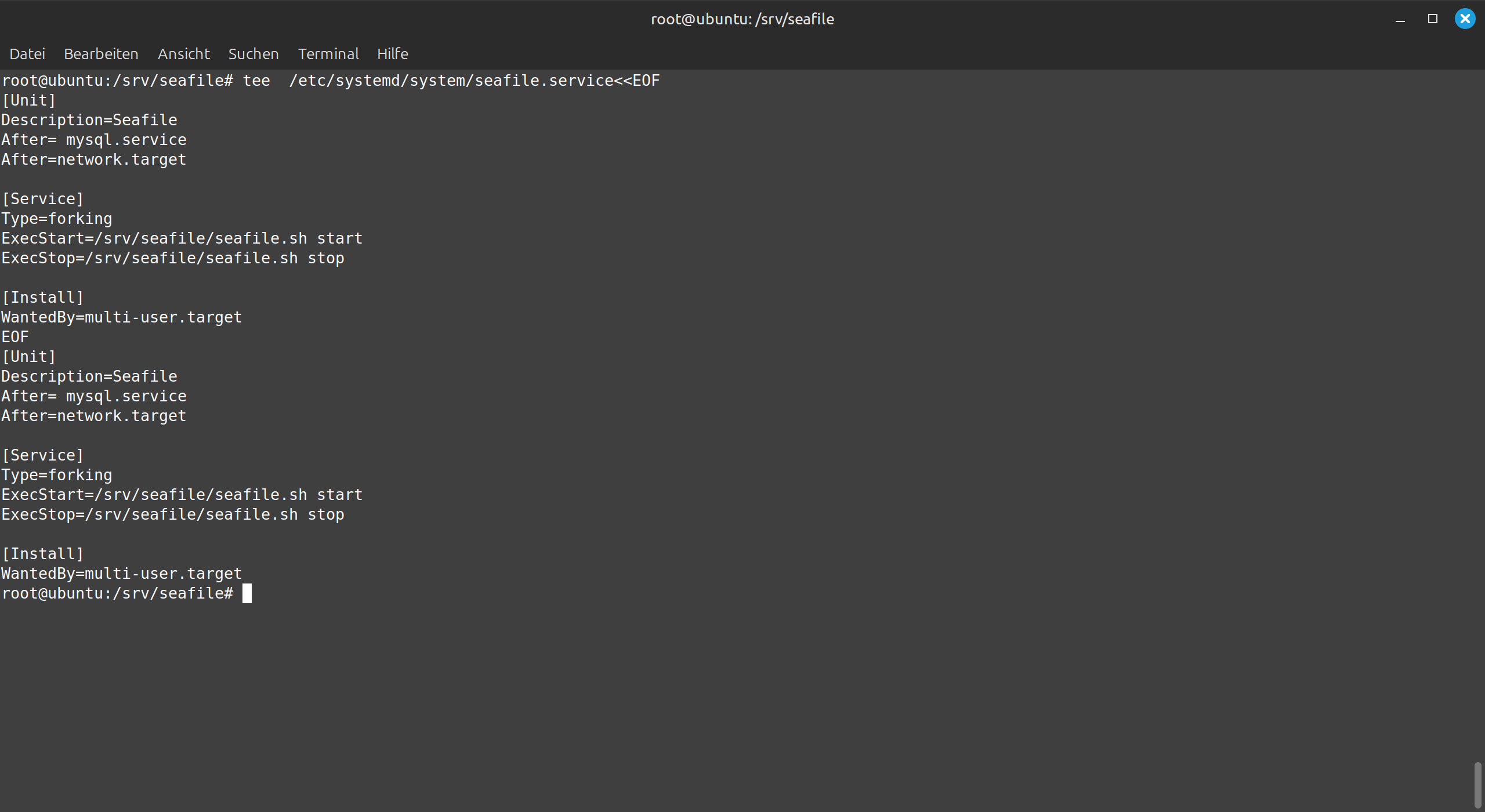This screenshot has width=1485, height=812.
Task: Maximize the terminal window
Action: pyautogui.click(x=1433, y=19)
